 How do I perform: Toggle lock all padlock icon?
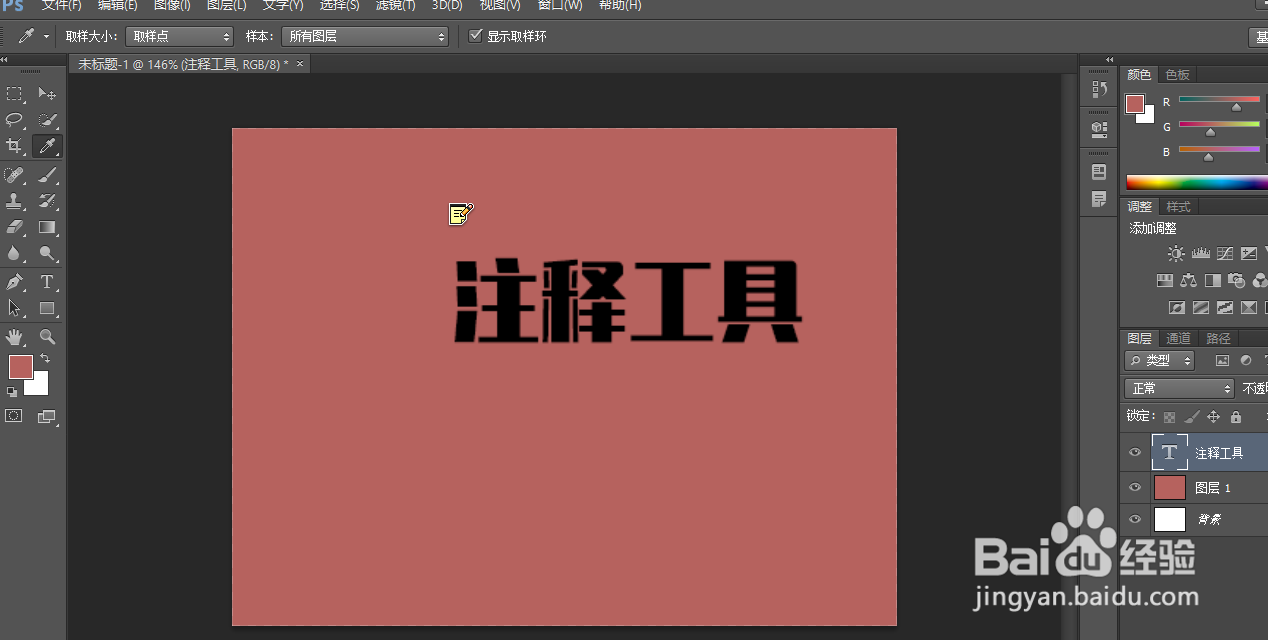click(x=1236, y=417)
